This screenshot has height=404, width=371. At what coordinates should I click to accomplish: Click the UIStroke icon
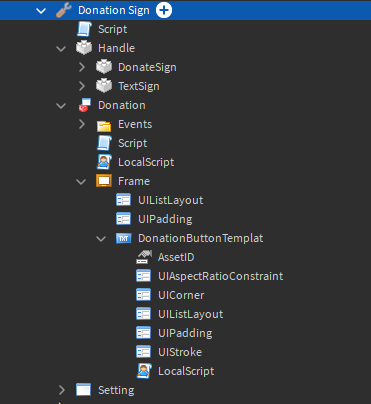143,352
